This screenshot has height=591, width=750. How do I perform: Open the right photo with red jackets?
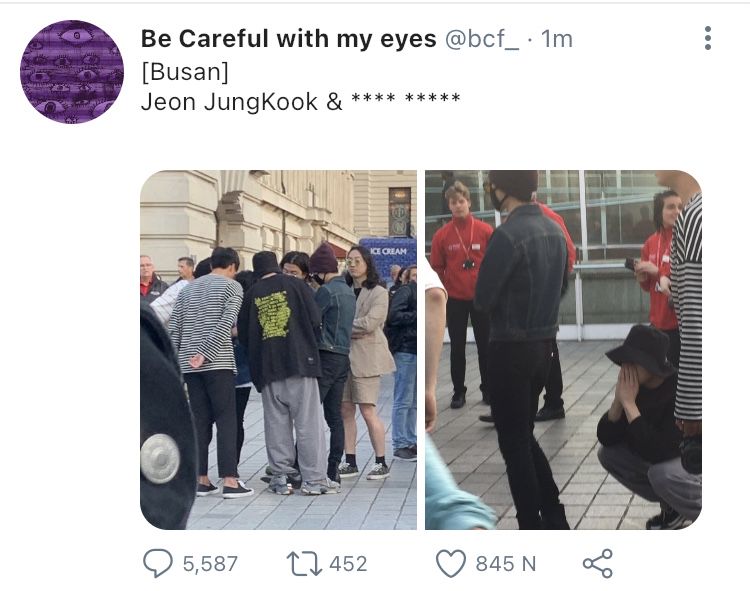click(x=563, y=350)
